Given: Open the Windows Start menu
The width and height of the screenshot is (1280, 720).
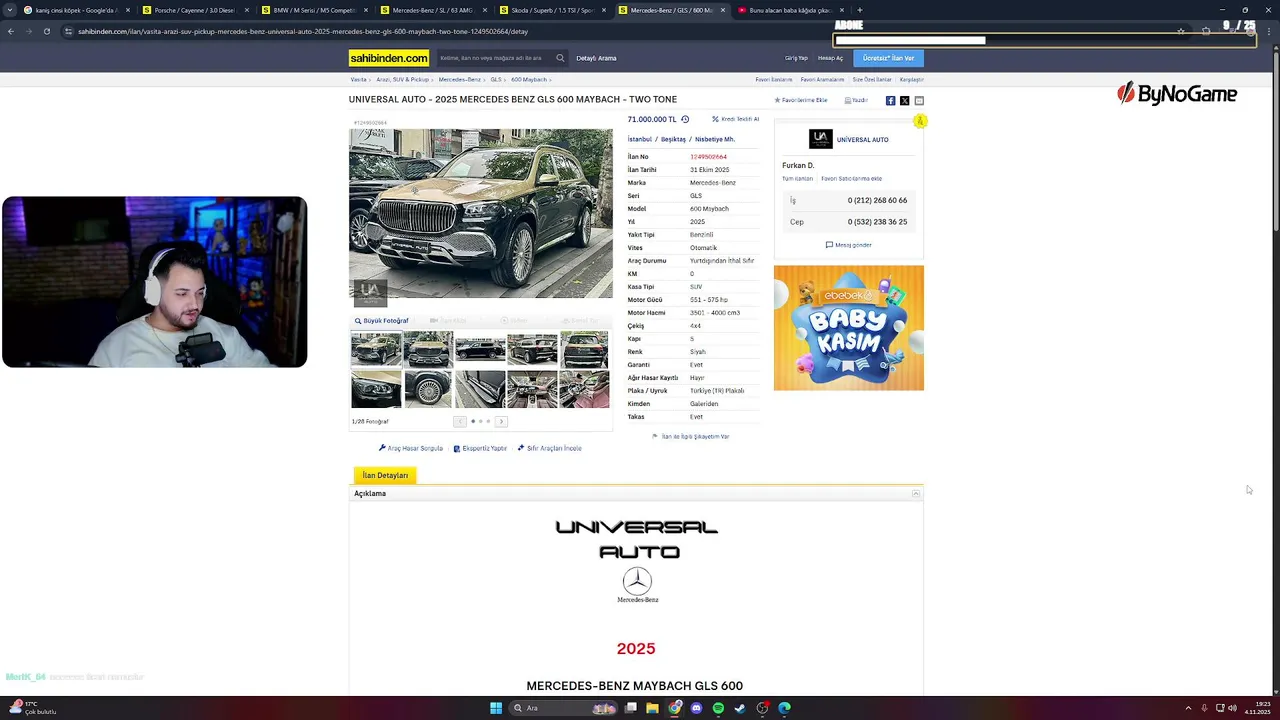Looking at the screenshot, I should click(495, 708).
